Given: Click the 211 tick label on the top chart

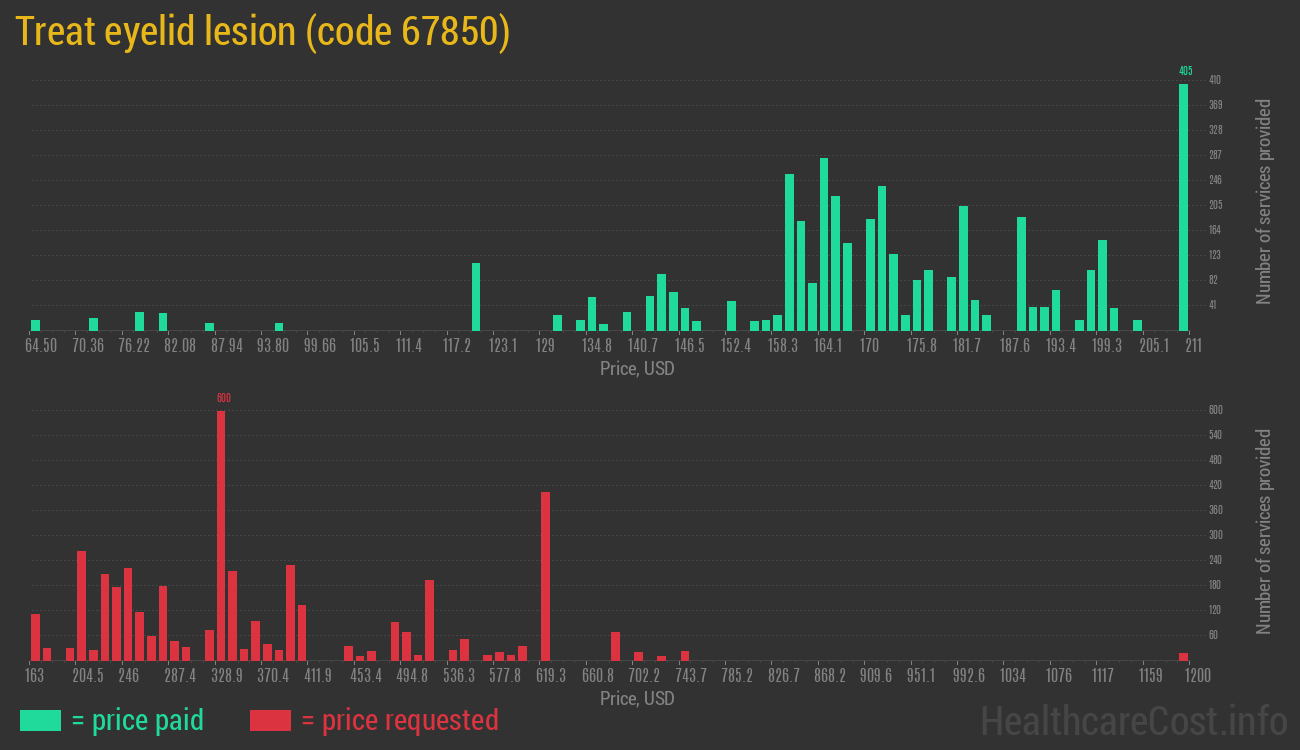Looking at the screenshot, I should tap(1192, 346).
